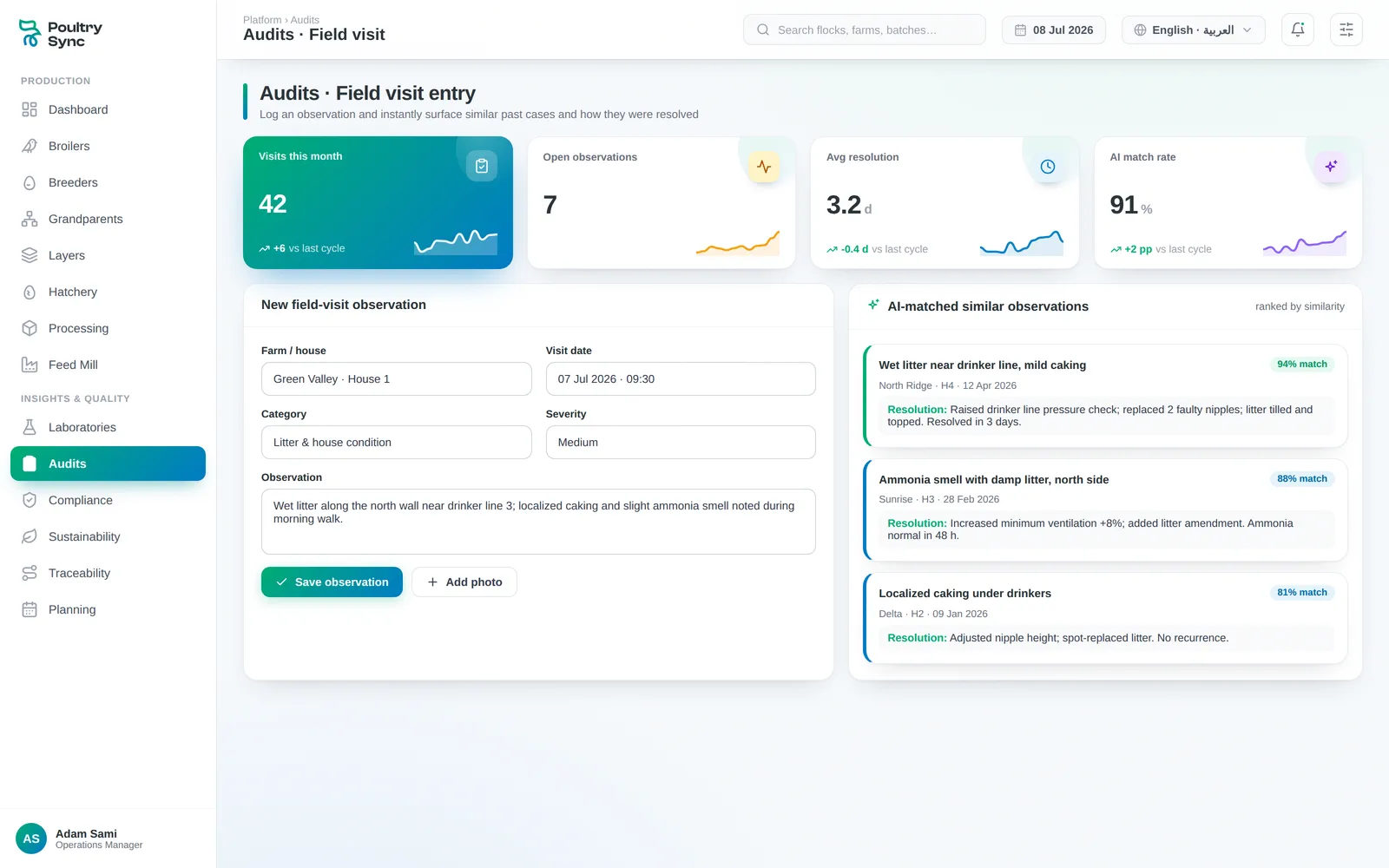1389x868 pixels.
Task: Click the 94% match badge
Action: coord(1301,364)
